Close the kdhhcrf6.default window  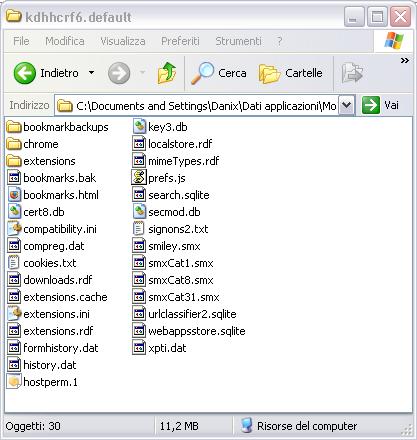click(x=400, y=17)
